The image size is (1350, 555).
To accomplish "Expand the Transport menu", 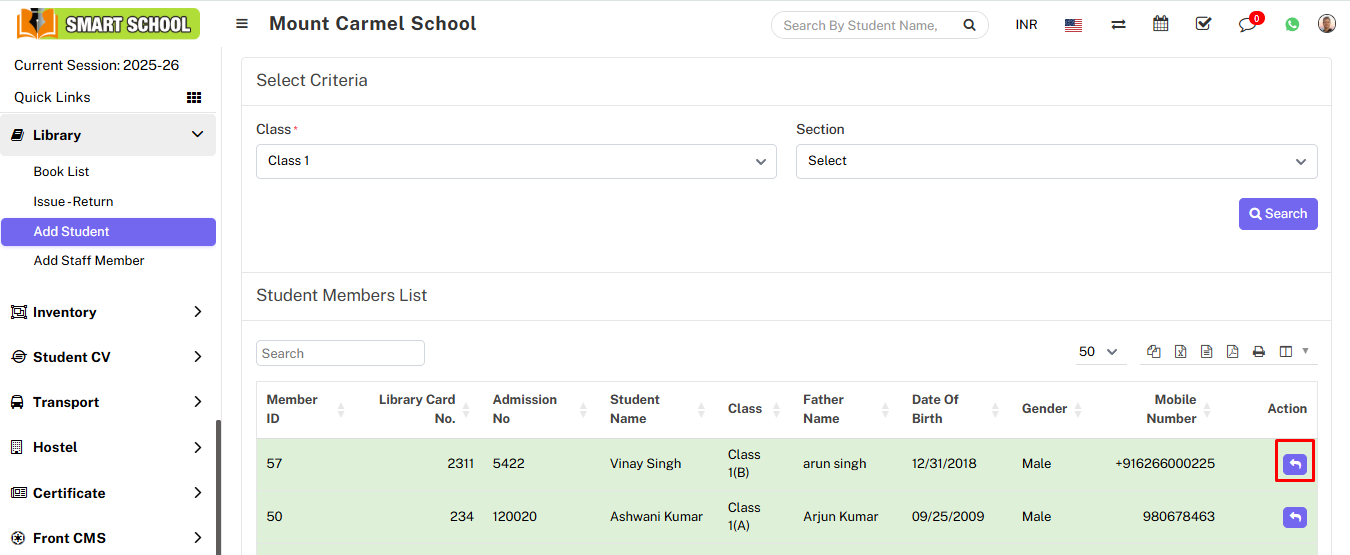I will [108, 402].
